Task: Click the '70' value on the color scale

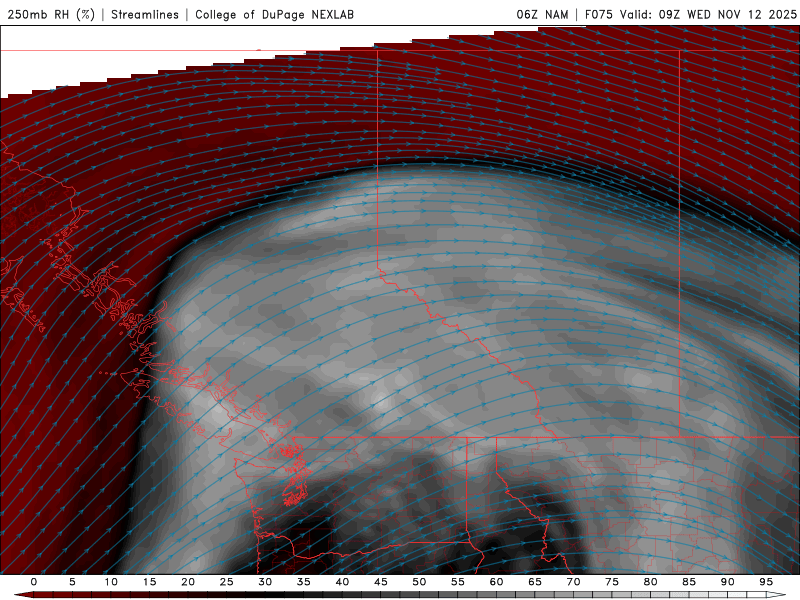Action: [573, 582]
